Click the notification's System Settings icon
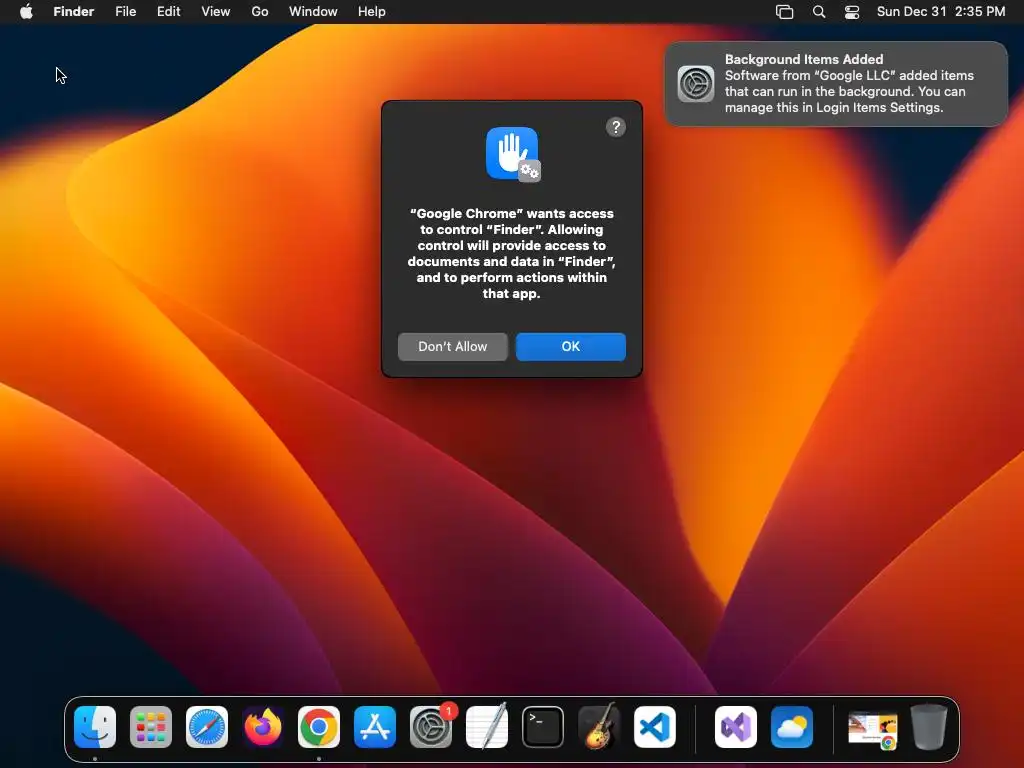This screenshot has width=1024, height=768. tap(696, 84)
